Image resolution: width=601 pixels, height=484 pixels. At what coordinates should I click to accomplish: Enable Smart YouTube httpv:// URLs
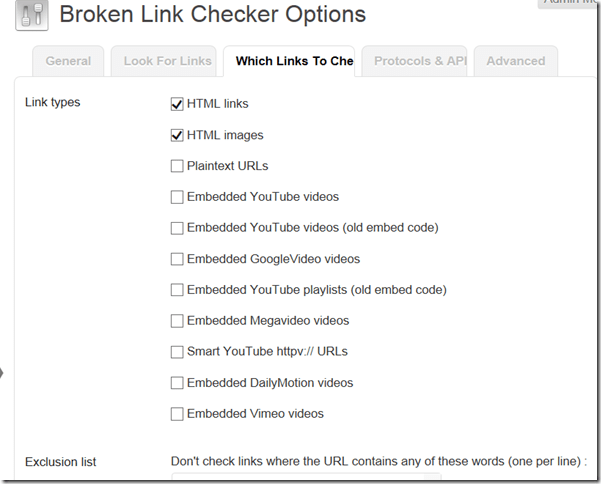point(177,352)
